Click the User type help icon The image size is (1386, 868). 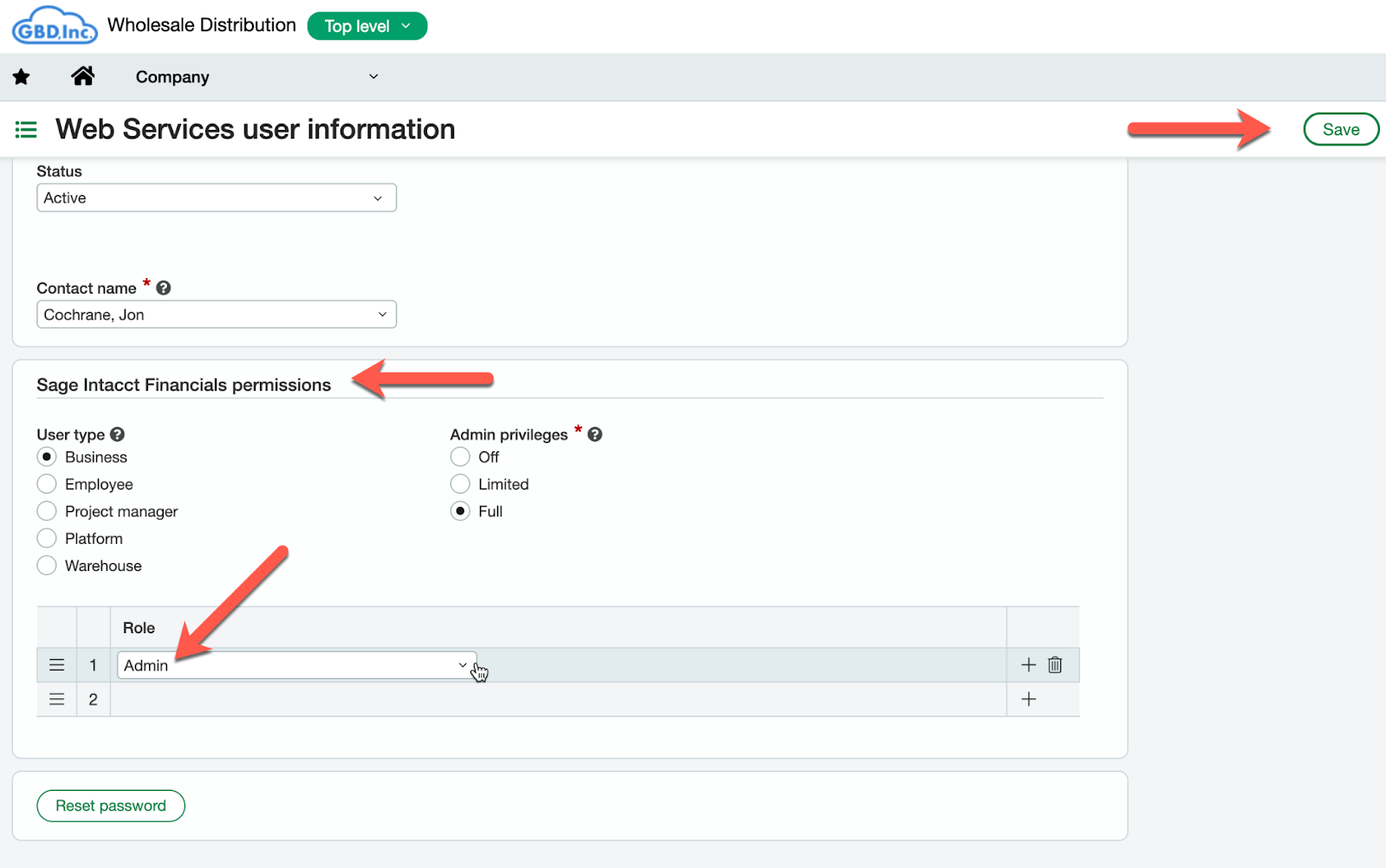[118, 434]
